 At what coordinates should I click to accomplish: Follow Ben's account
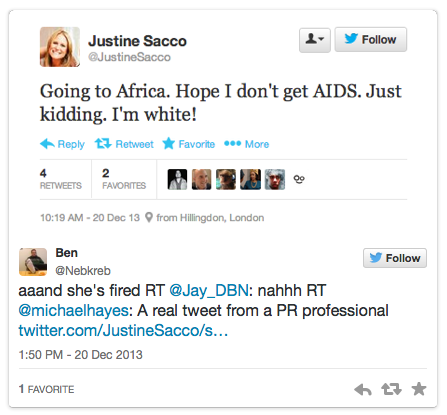(x=395, y=258)
